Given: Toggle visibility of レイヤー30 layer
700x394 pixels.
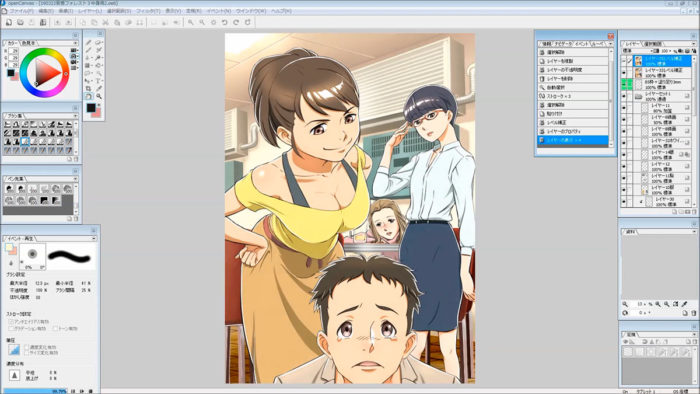Looking at the screenshot, I should pos(624,201).
